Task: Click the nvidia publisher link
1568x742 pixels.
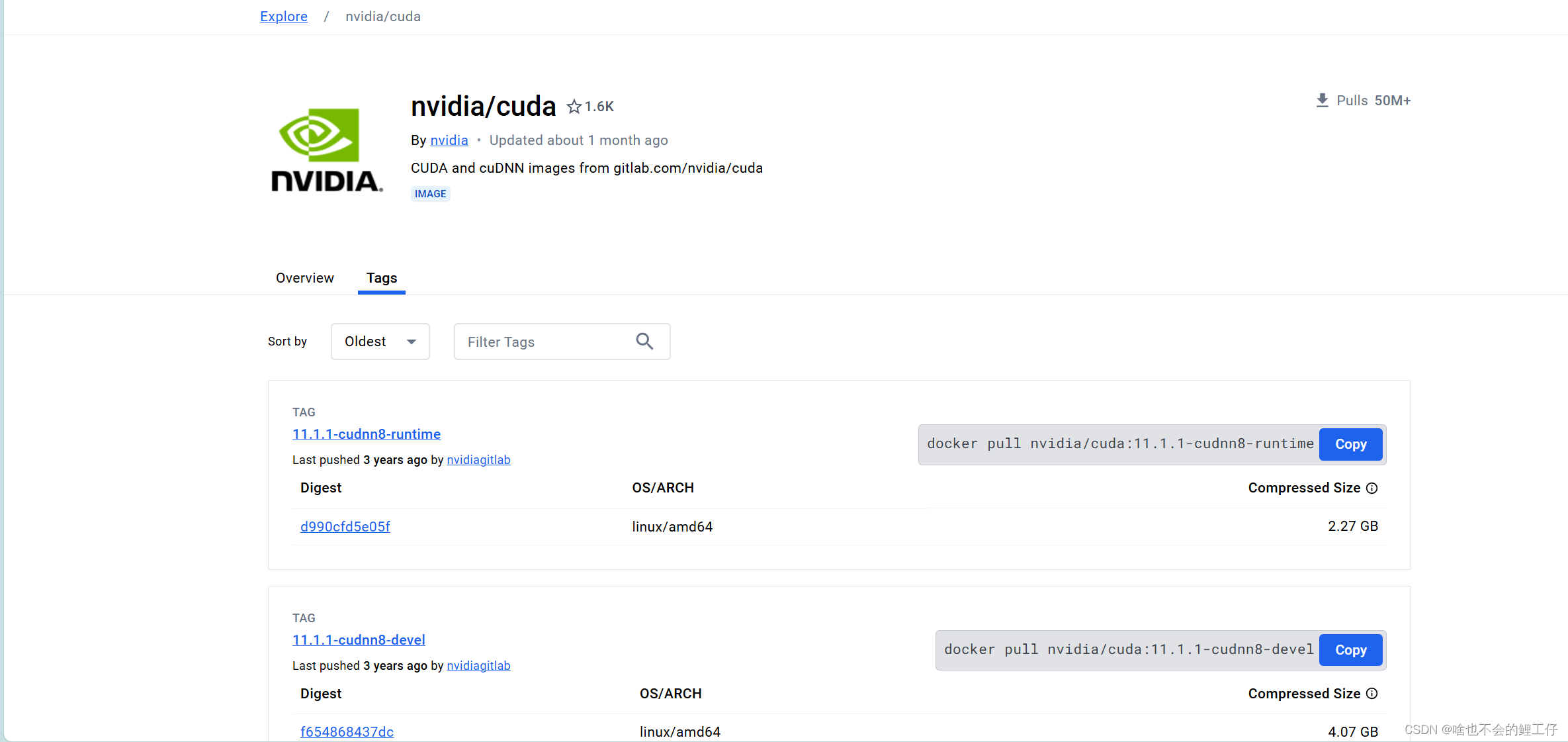Action: (449, 140)
